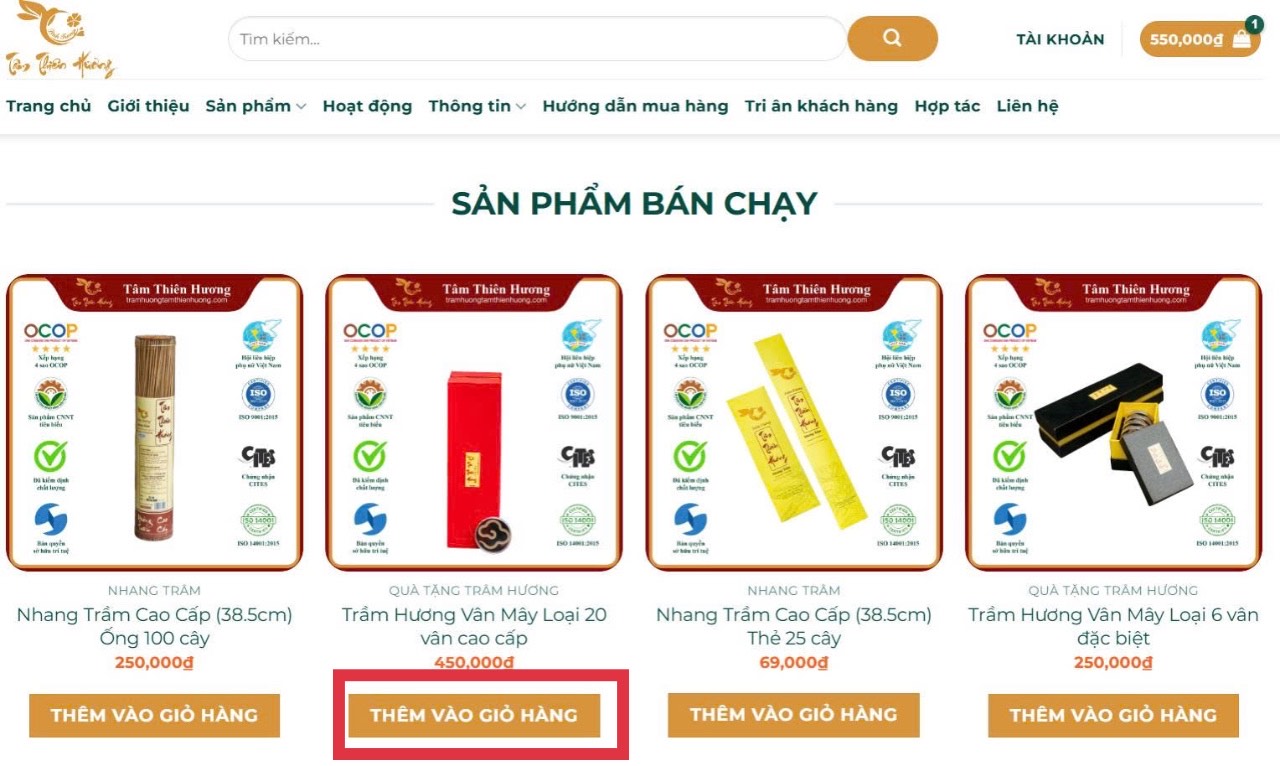Open the Tri ân khách hàng page
The height and width of the screenshot is (766, 1280).
[x=821, y=106]
